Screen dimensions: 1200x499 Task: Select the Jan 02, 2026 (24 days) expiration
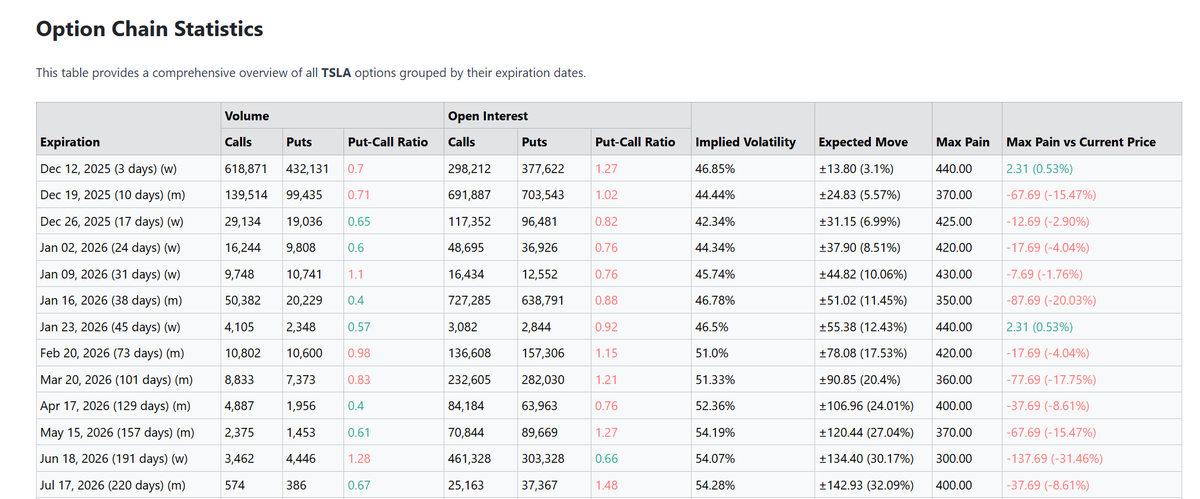[110, 247]
